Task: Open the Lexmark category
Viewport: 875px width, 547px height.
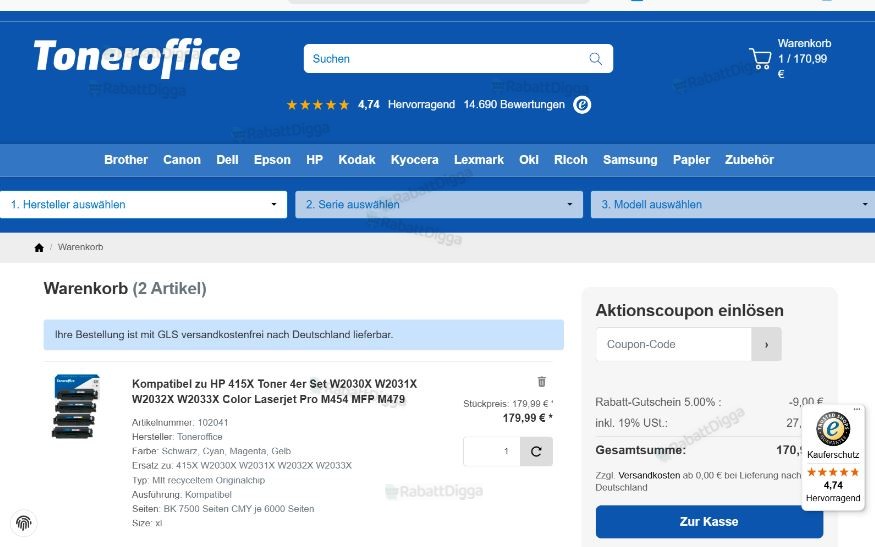Action: coord(479,160)
